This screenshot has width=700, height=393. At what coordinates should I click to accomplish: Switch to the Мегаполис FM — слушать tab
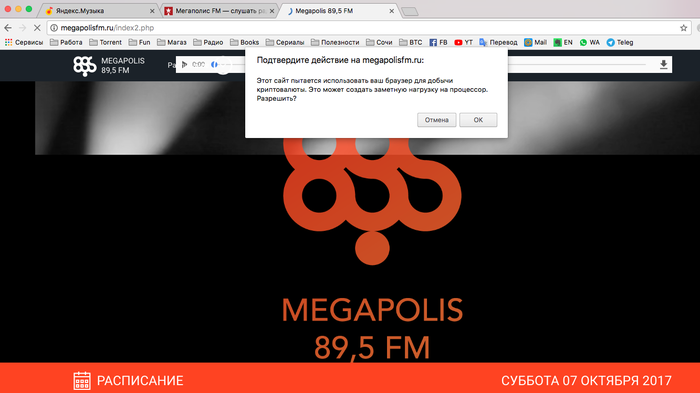219,11
